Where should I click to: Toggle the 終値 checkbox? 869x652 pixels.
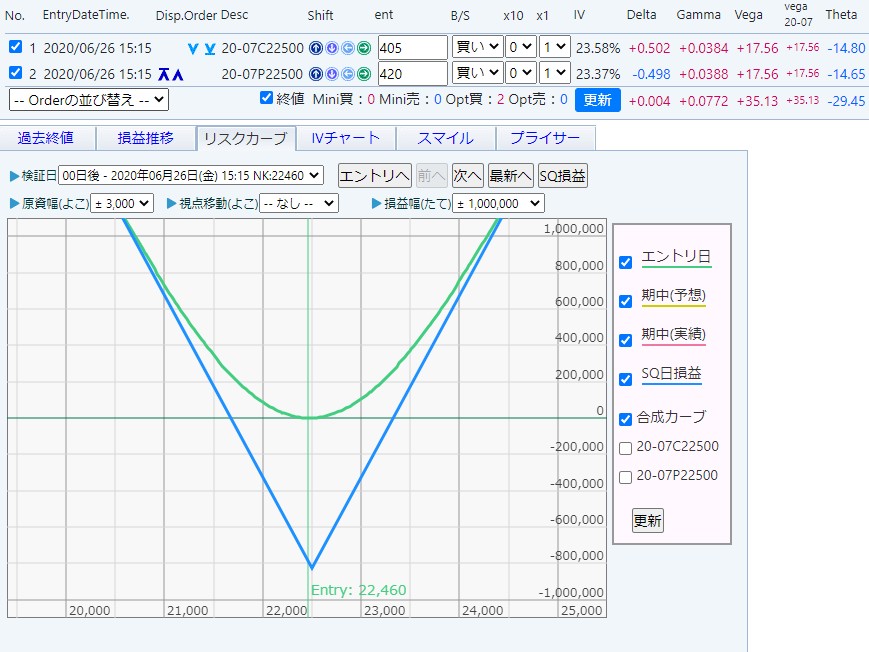click(x=266, y=98)
